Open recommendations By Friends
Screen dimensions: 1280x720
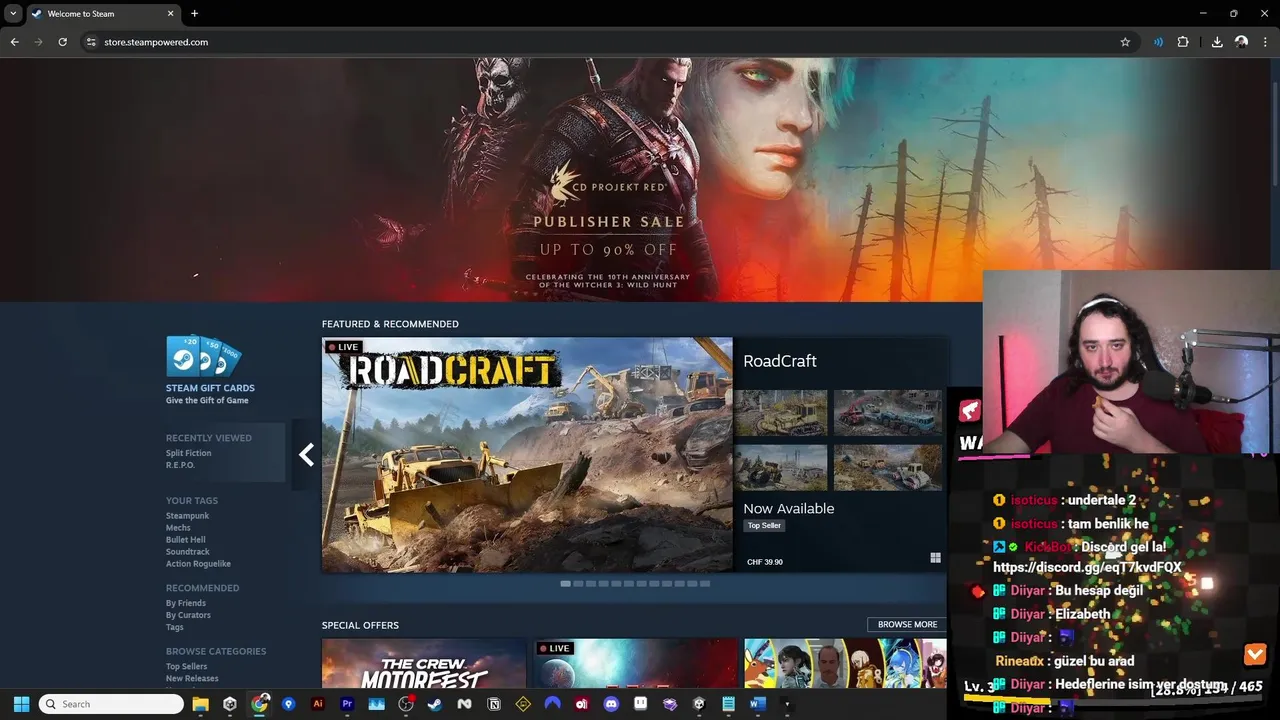coord(186,603)
